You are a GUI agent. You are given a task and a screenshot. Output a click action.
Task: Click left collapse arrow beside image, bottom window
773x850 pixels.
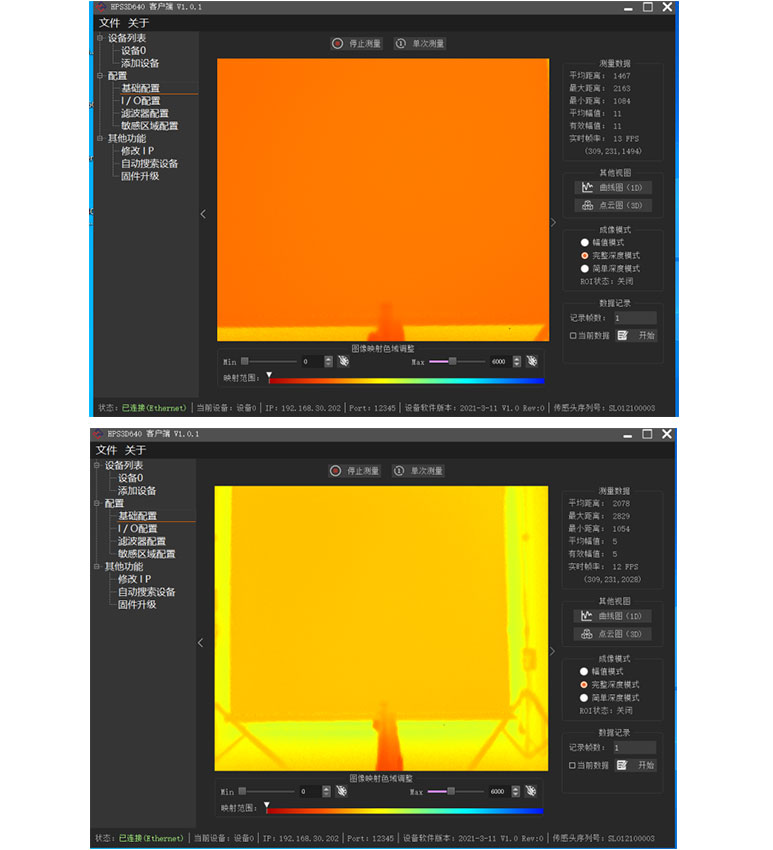pos(200,643)
